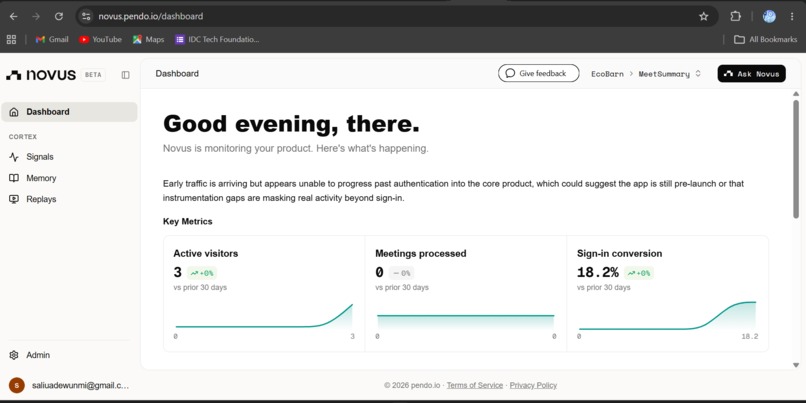The width and height of the screenshot is (806, 403).
Task: Click the Admin gear icon
Action: click(14, 355)
